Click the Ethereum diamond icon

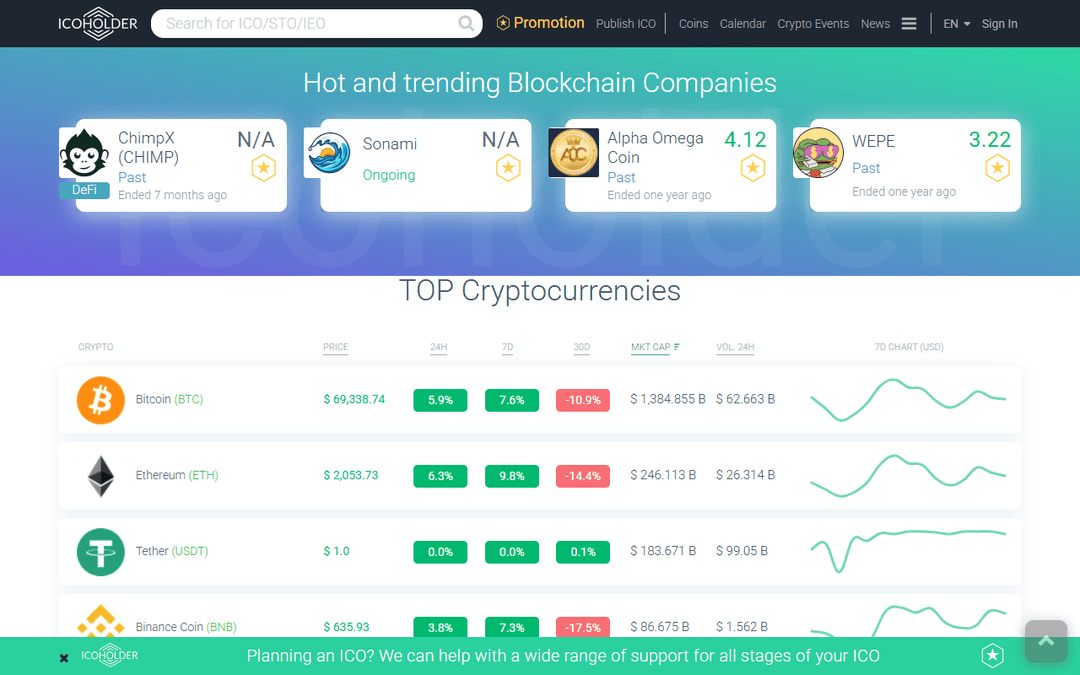(101, 476)
